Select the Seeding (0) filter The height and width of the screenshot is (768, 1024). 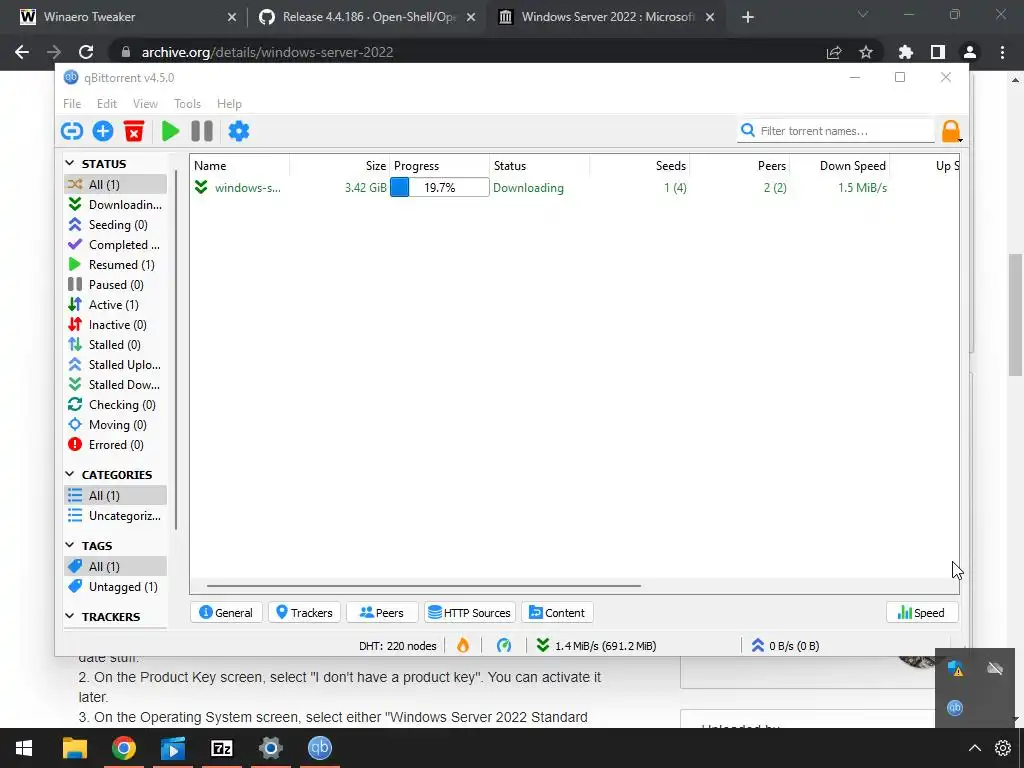[x=116, y=225]
